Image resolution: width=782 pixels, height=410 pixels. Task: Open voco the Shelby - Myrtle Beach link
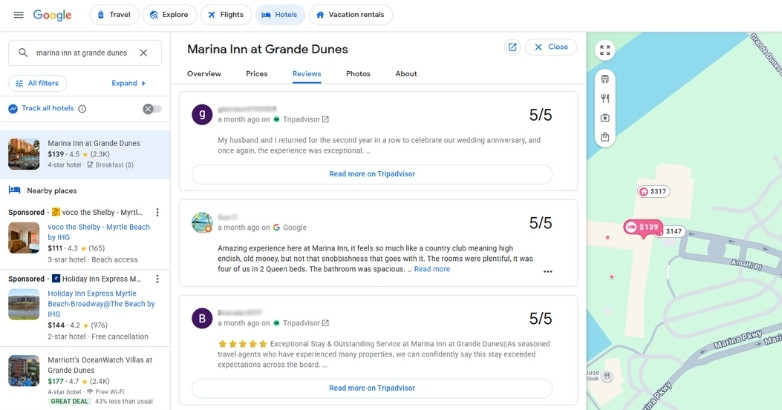(99, 232)
